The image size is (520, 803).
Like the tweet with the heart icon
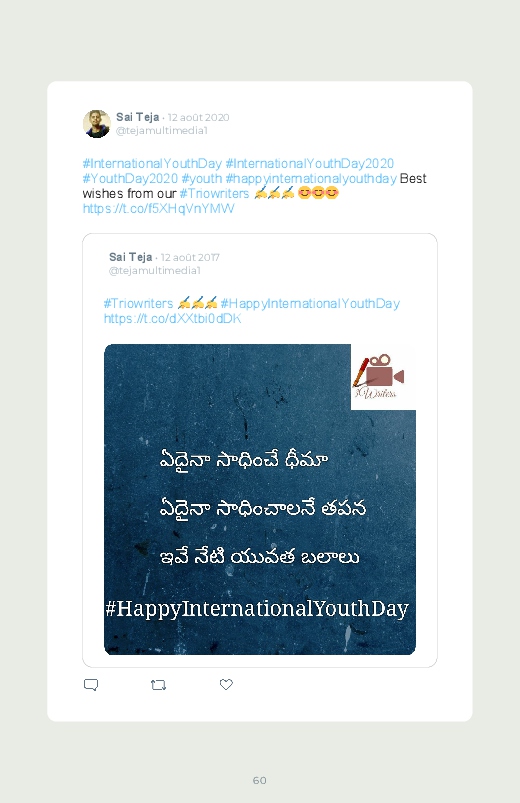[226, 684]
